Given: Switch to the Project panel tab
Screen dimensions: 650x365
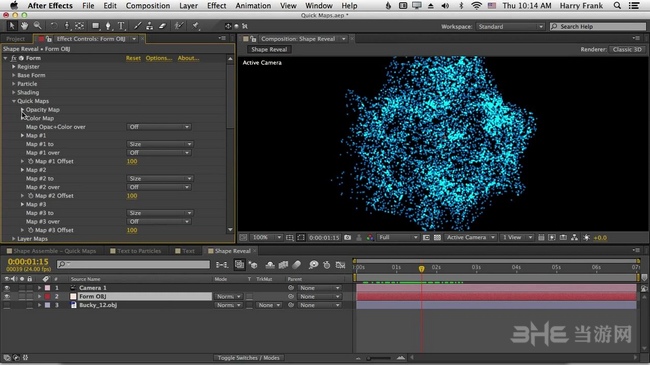Looking at the screenshot, I should pos(15,39).
